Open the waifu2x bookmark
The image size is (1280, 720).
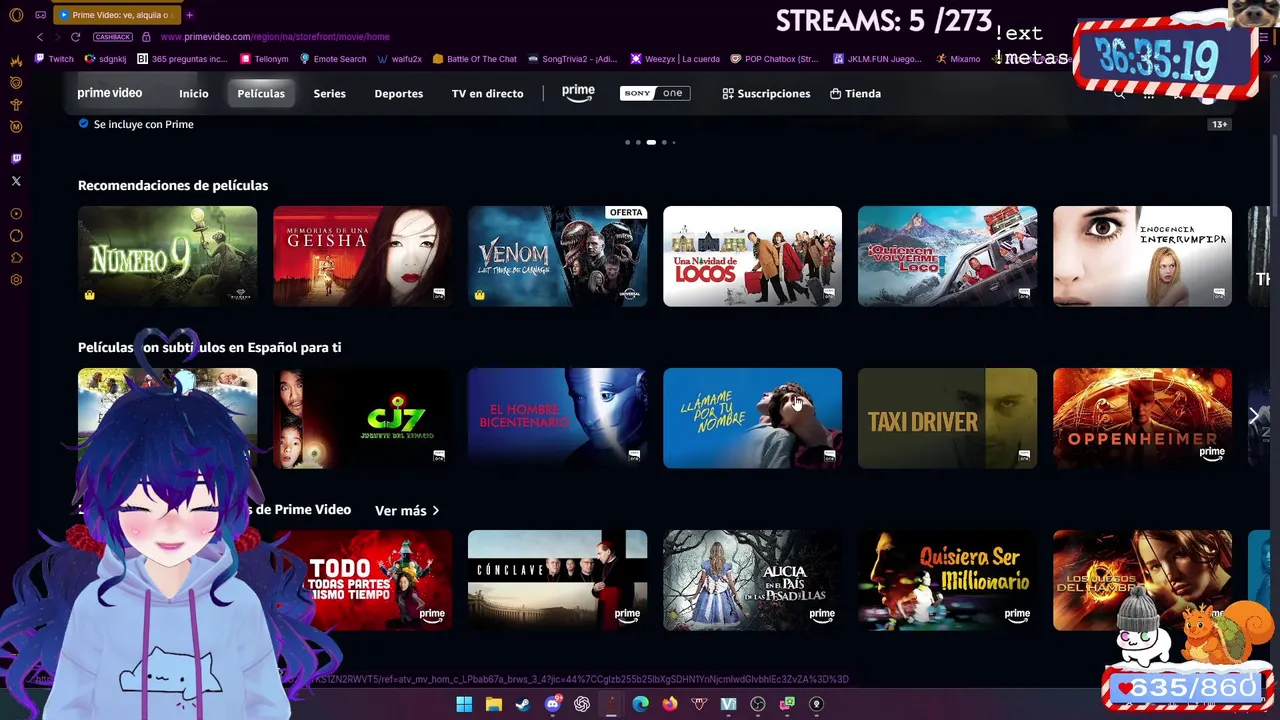399,59
